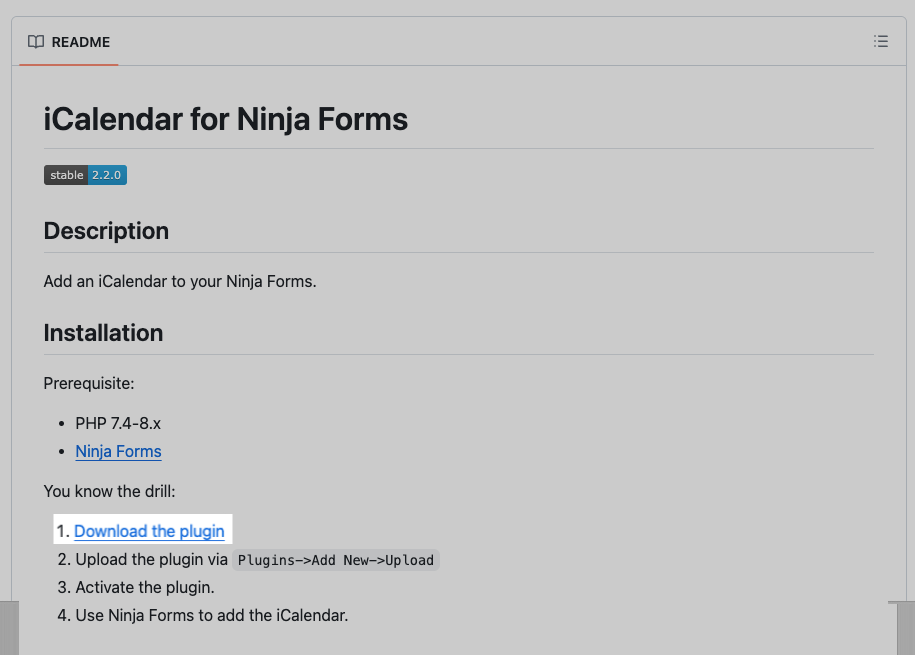Image resolution: width=915 pixels, height=655 pixels.
Task: Click the 'Activate the plugin.' step
Action: [145, 587]
